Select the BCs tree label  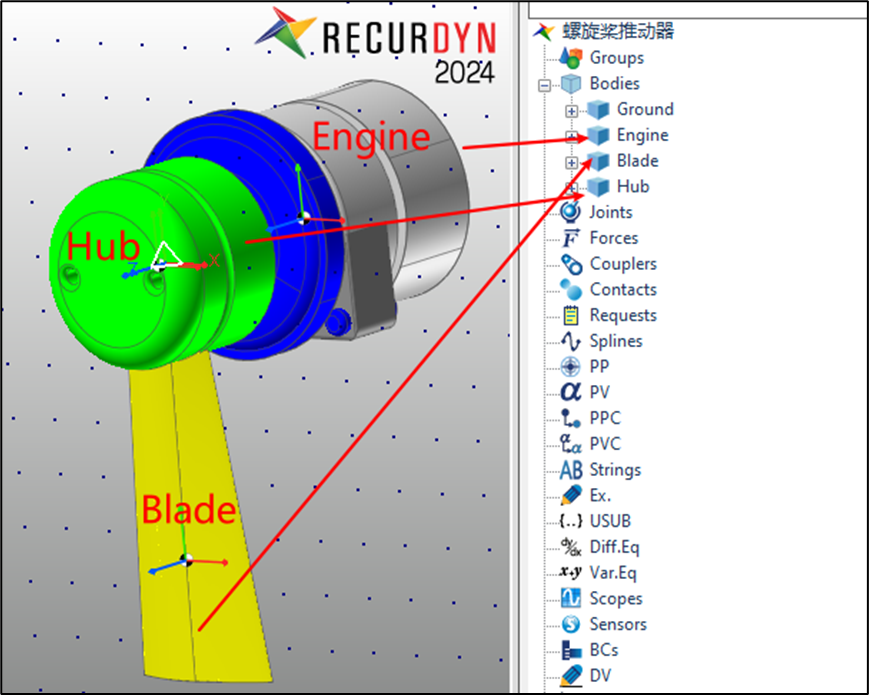pyautogui.click(x=604, y=650)
